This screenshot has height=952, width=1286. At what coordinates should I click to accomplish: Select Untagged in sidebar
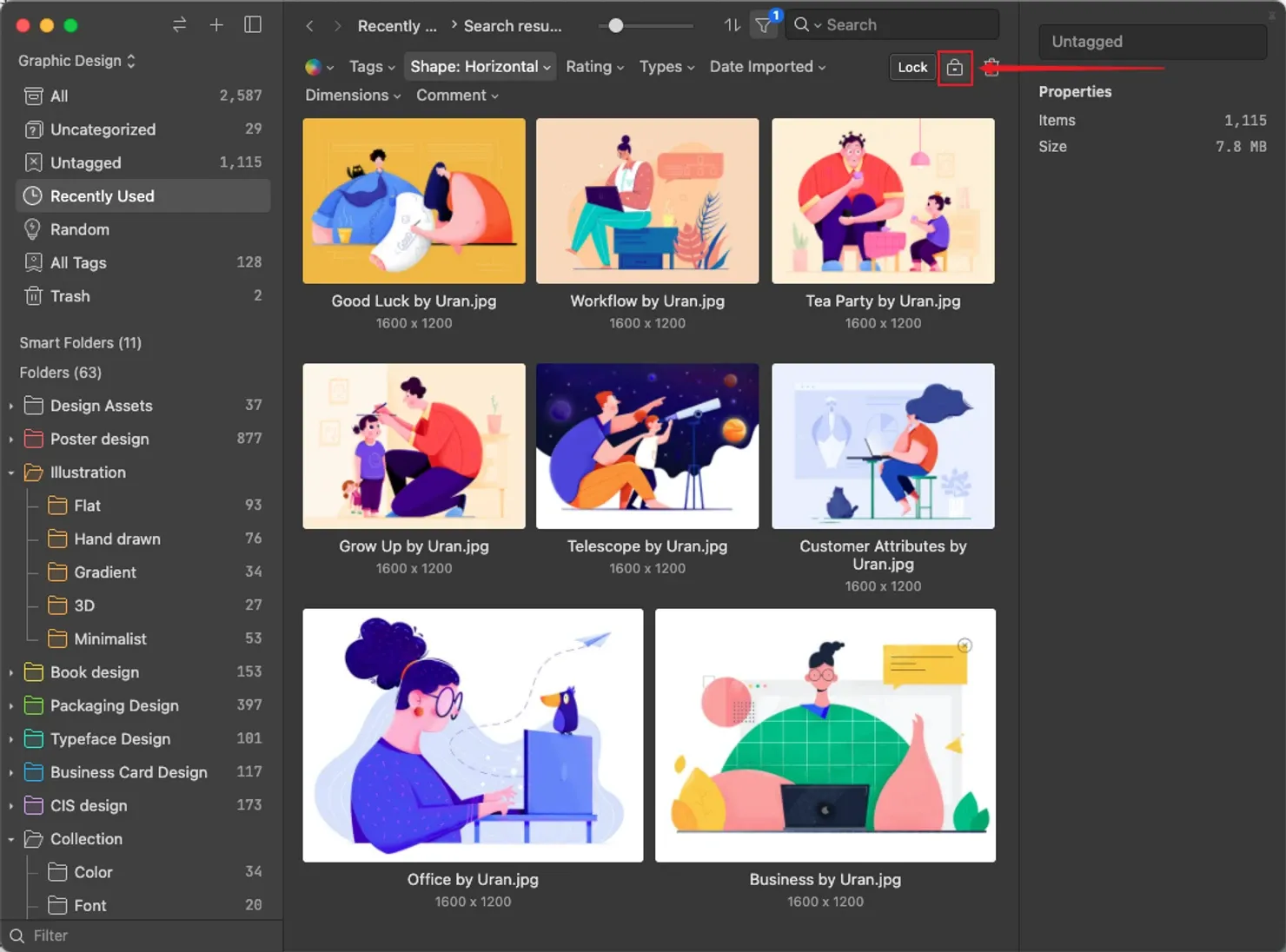click(143, 162)
